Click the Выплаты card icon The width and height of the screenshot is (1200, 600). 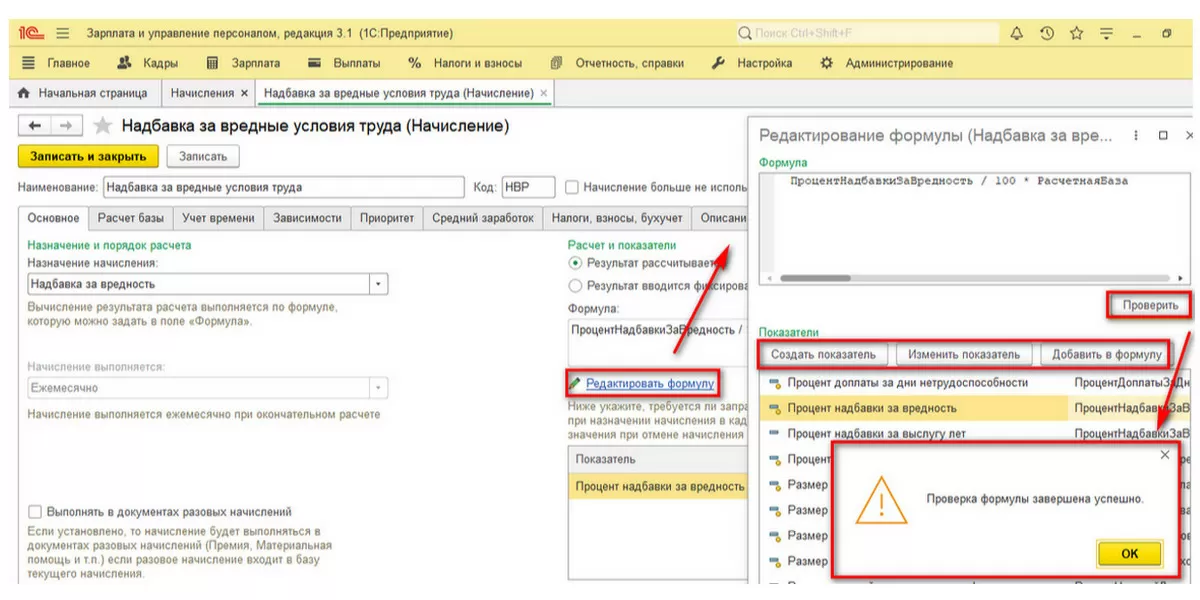click(x=315, y=63)
